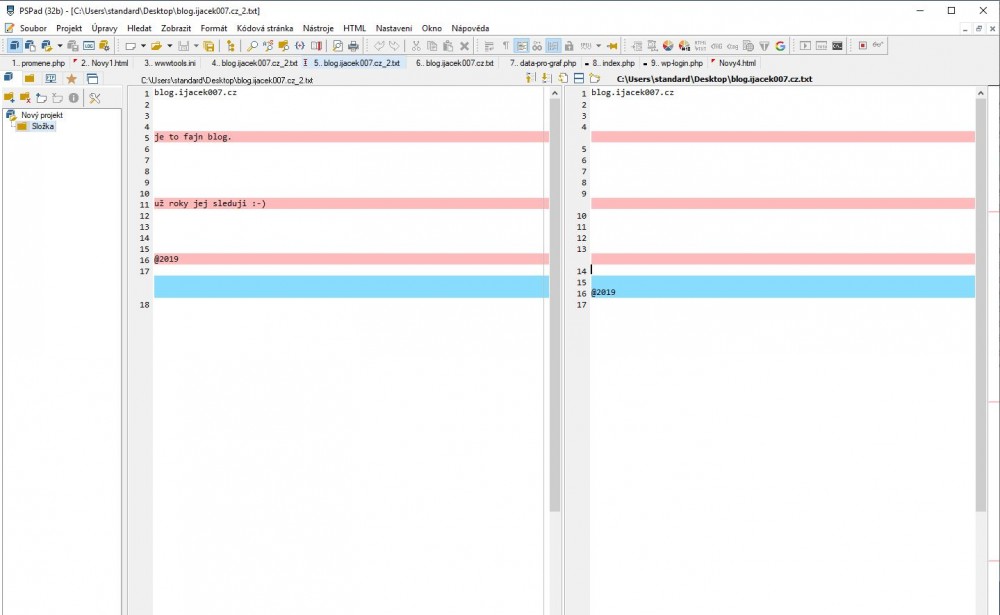Click the project settings wrench icon
Viewport: 1000px width, 615px height.
(x=95, y=97)
